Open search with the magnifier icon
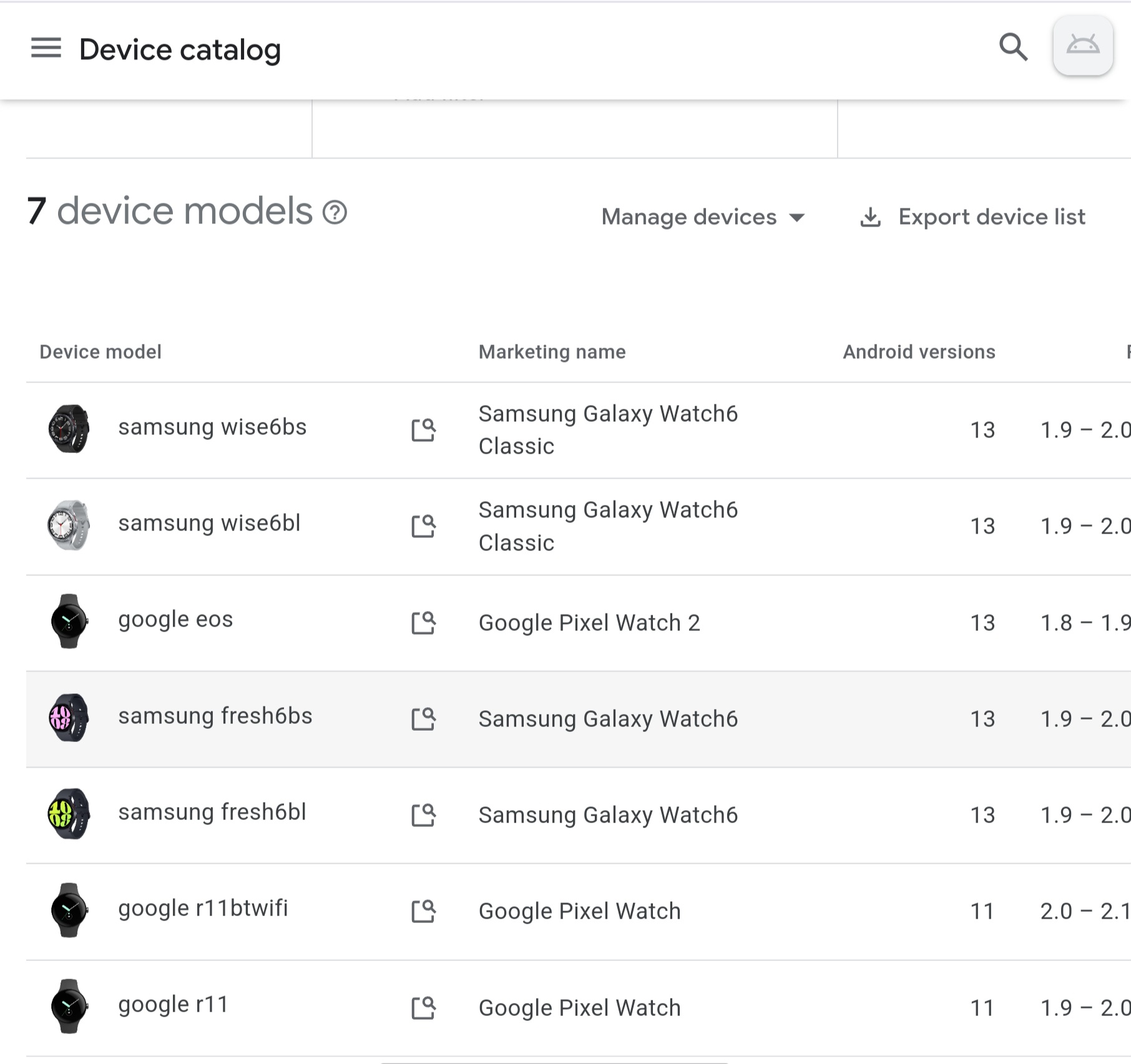This screenshot has width=1131, height=1064. tap(1013, 47)
